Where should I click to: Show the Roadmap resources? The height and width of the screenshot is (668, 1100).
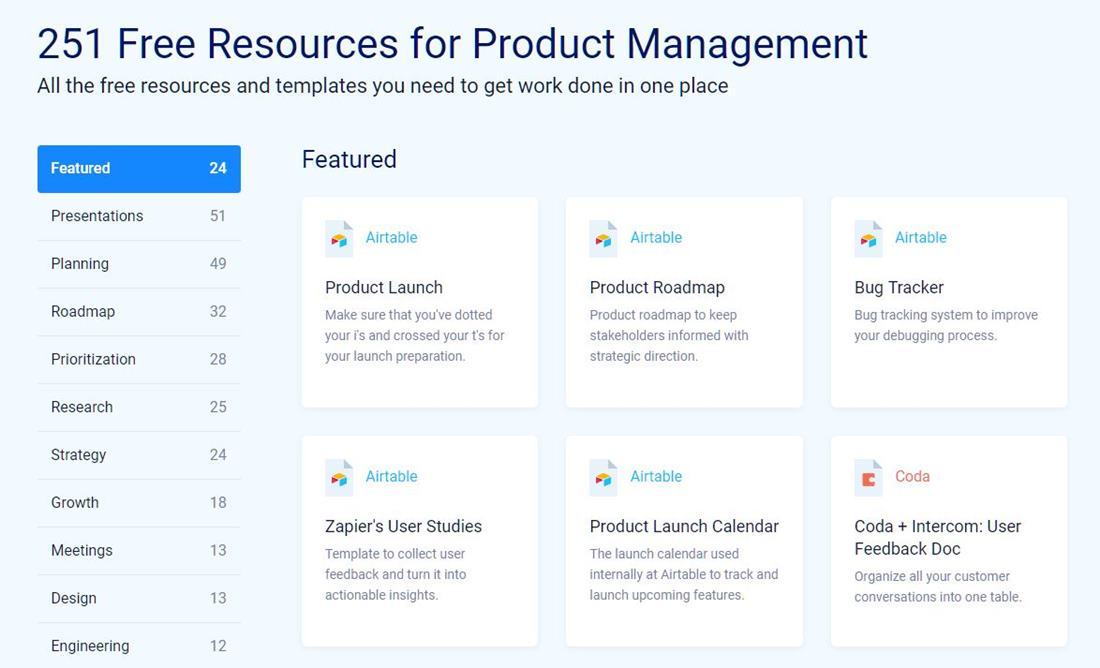pyautogui.click(x=139, y=312)
